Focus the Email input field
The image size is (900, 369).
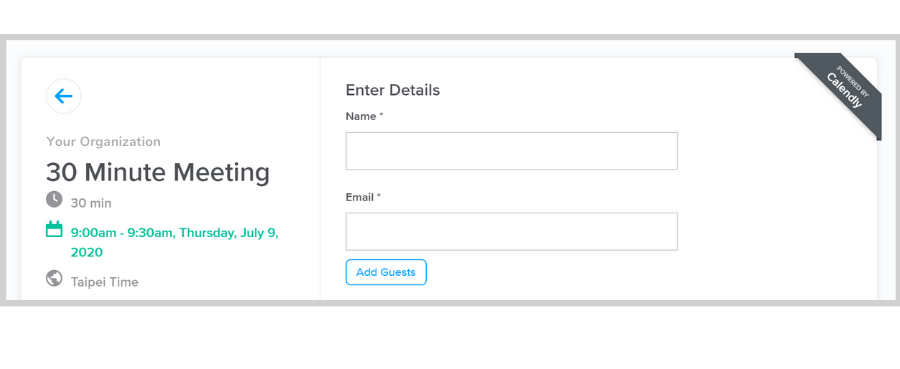511,231
